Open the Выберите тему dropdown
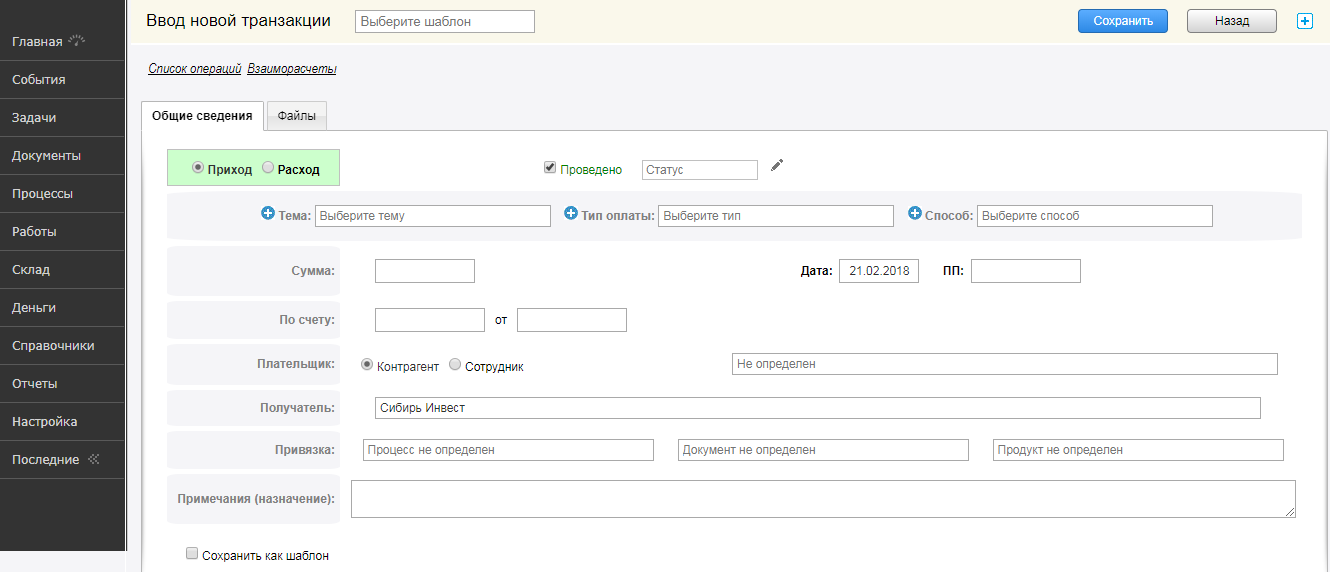 coord(432,216)
